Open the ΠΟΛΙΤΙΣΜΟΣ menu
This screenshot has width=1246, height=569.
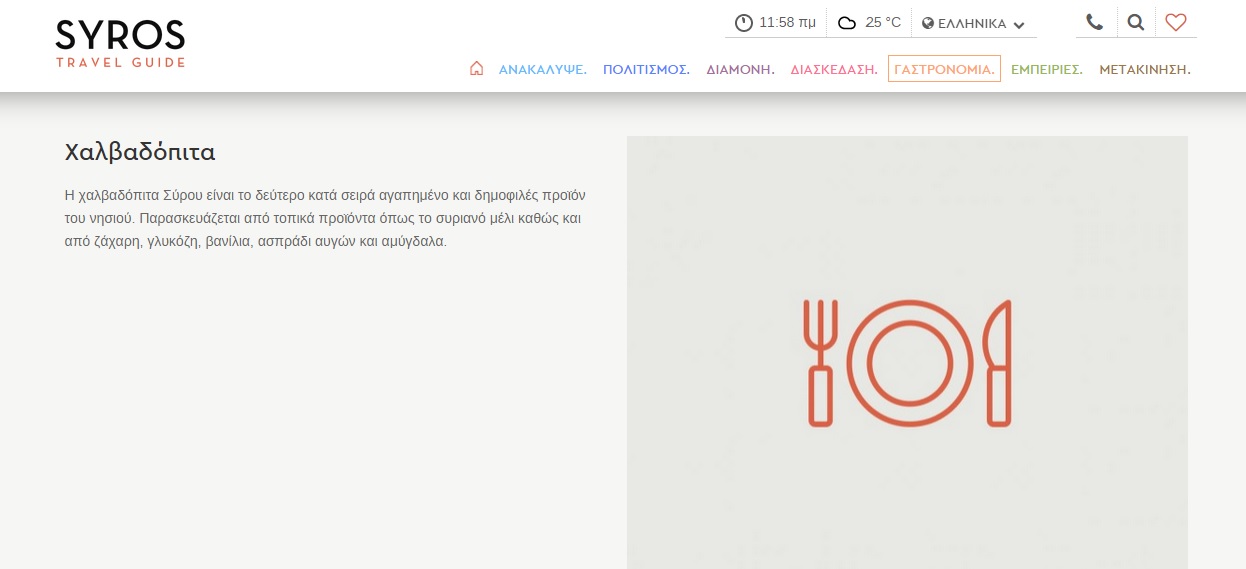(x=646, y=70)
